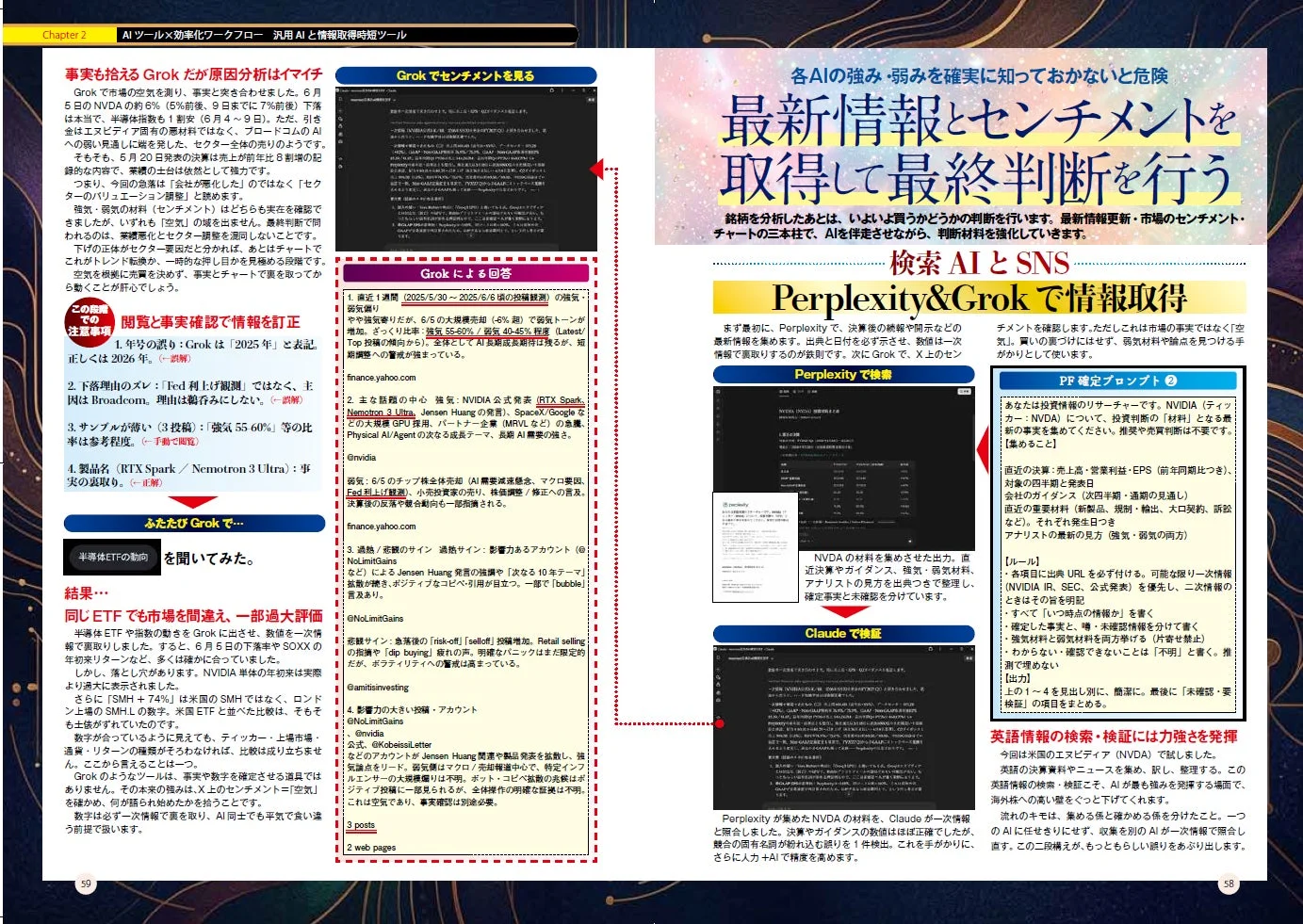Click page number 58

pos(1229,883)
